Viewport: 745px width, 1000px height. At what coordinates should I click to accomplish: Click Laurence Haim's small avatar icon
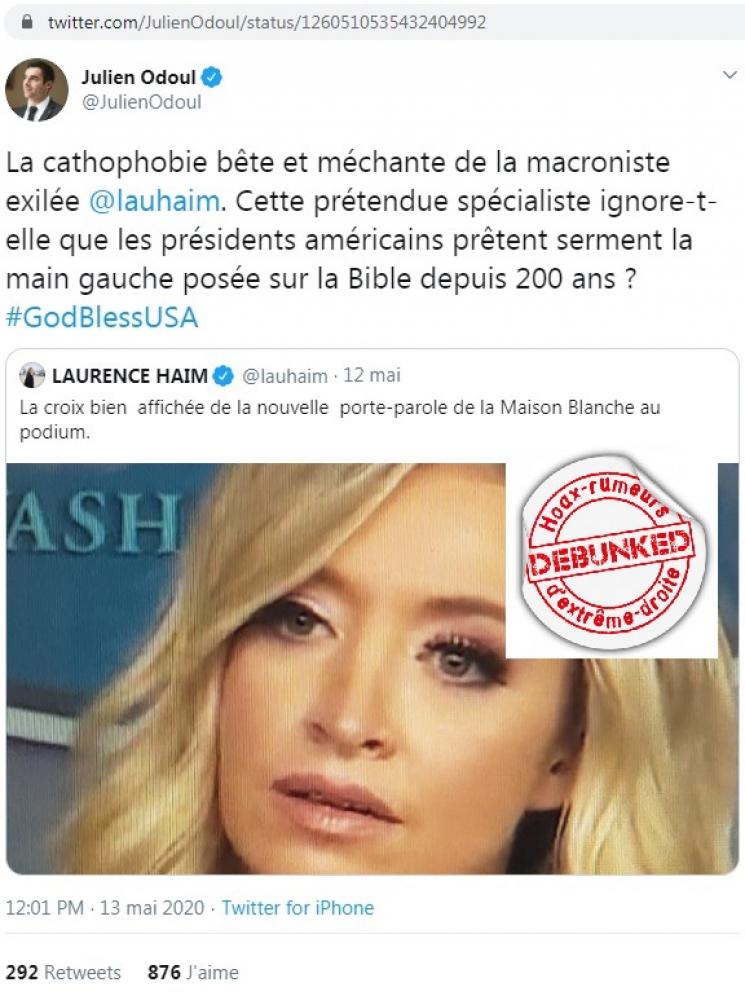click(32, 376)
